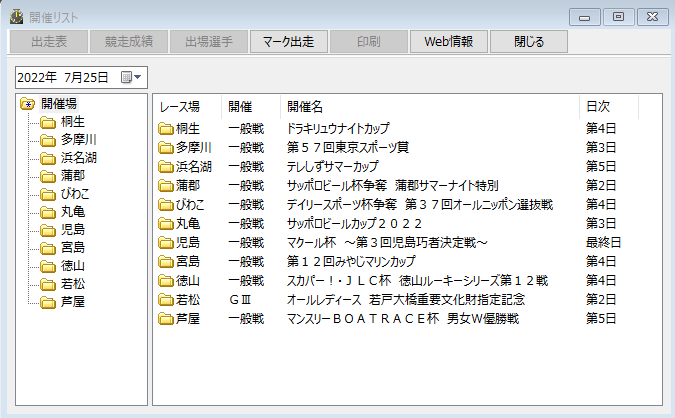
Task: Click the 多摩川 folder icon in the list
Action: [x=165, y=148]
